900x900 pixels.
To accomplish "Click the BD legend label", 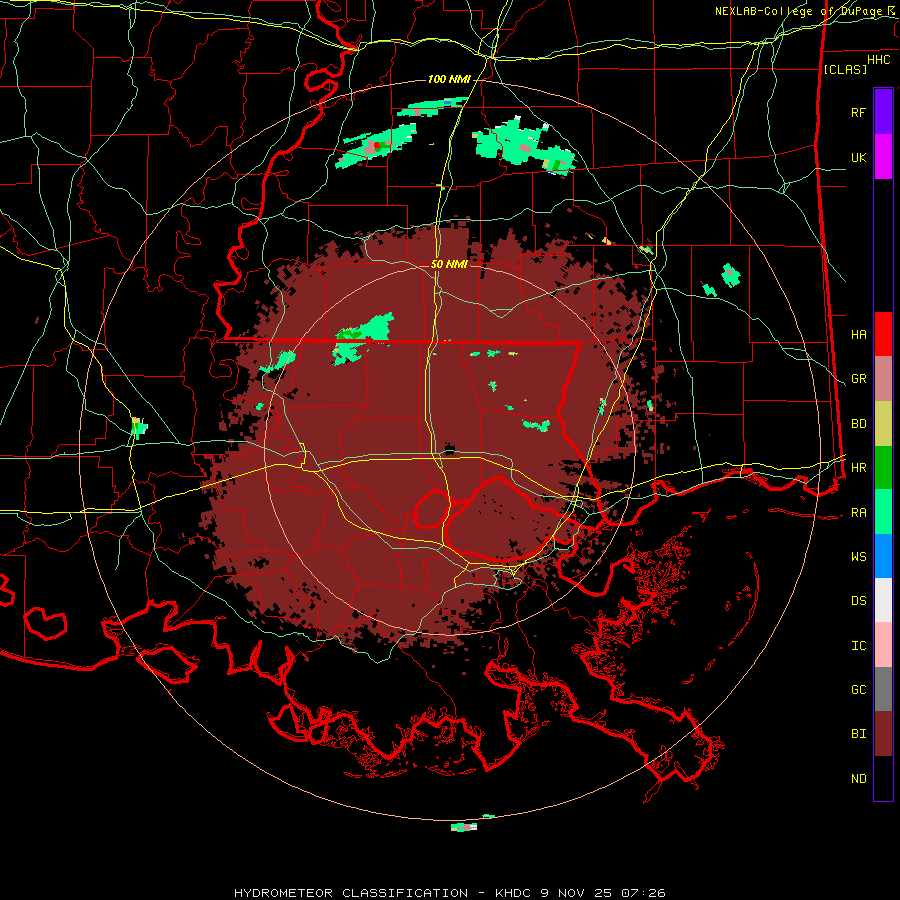I will [858, 424].
